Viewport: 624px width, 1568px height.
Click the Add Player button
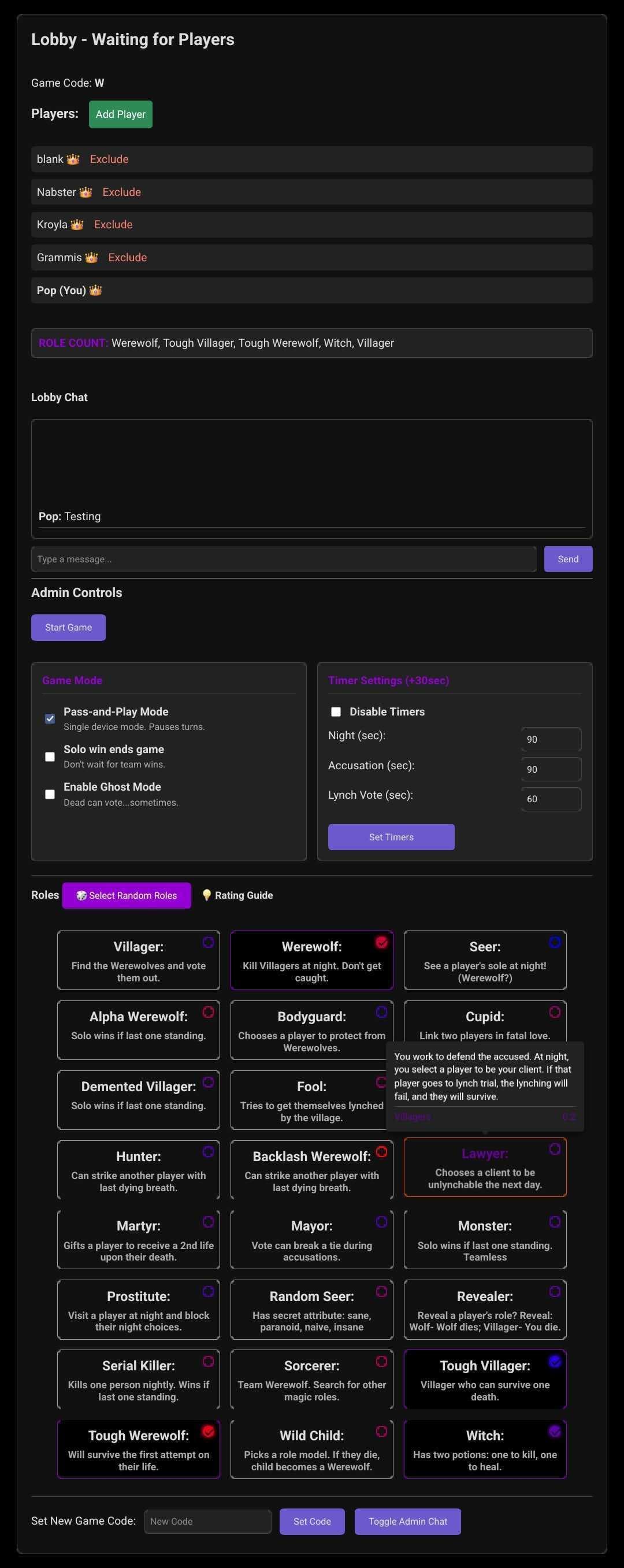click(121, 114)
